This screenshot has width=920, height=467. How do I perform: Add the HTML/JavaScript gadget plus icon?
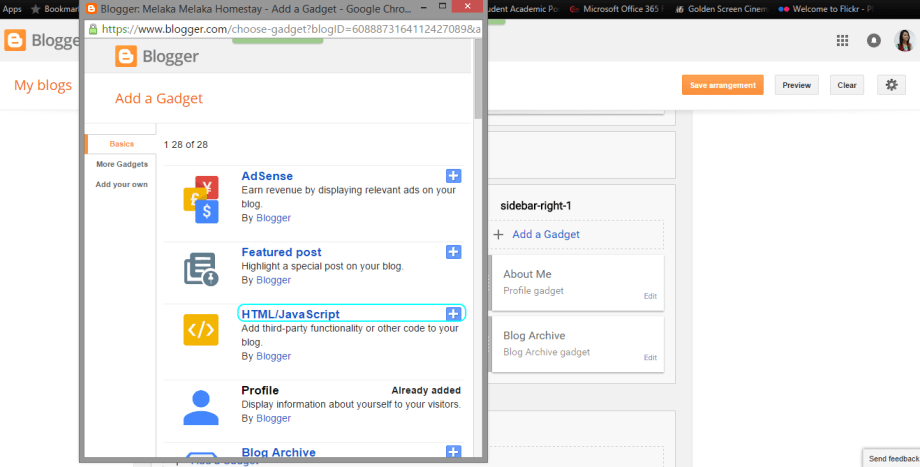pos(453,314)
